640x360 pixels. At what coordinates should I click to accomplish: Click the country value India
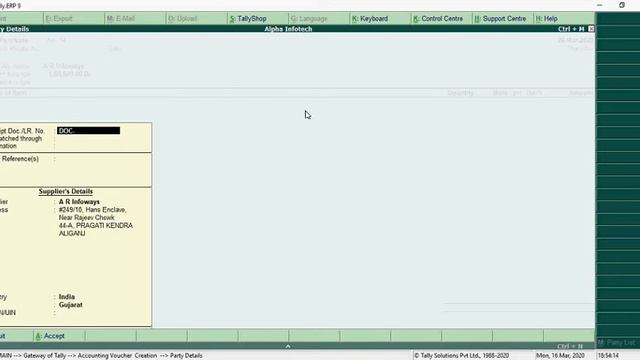[67, 297]
